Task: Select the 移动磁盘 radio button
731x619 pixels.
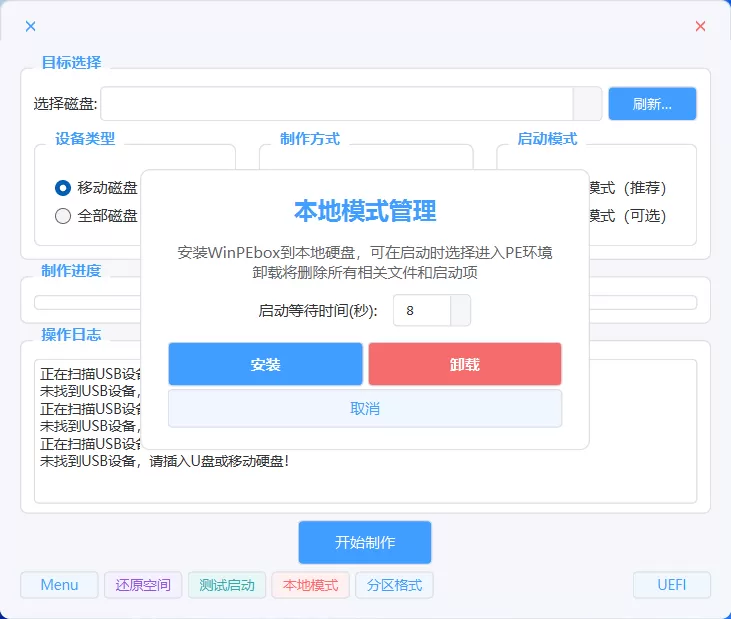Action: [63, 188]
